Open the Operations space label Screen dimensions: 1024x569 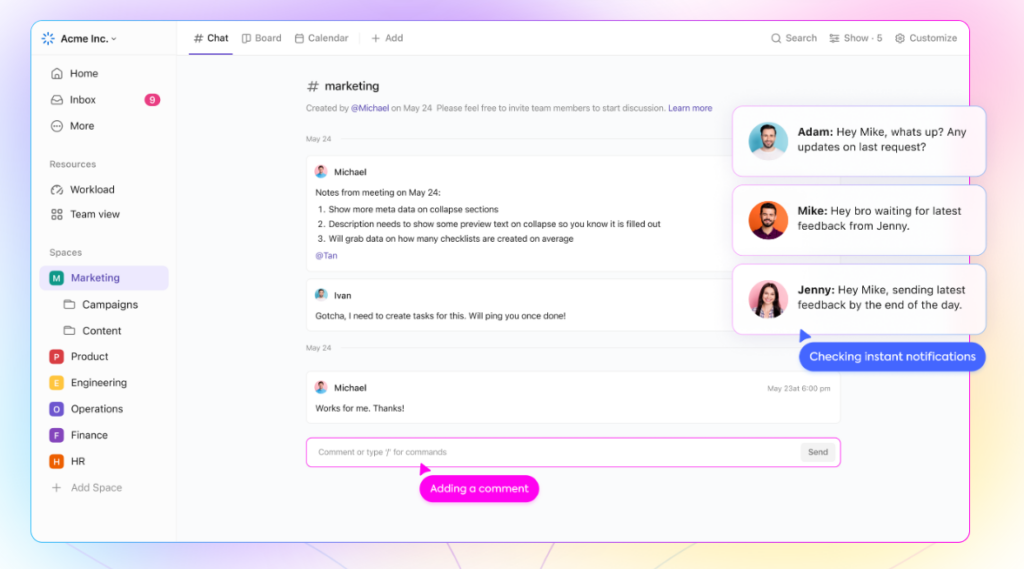point(97,409)
